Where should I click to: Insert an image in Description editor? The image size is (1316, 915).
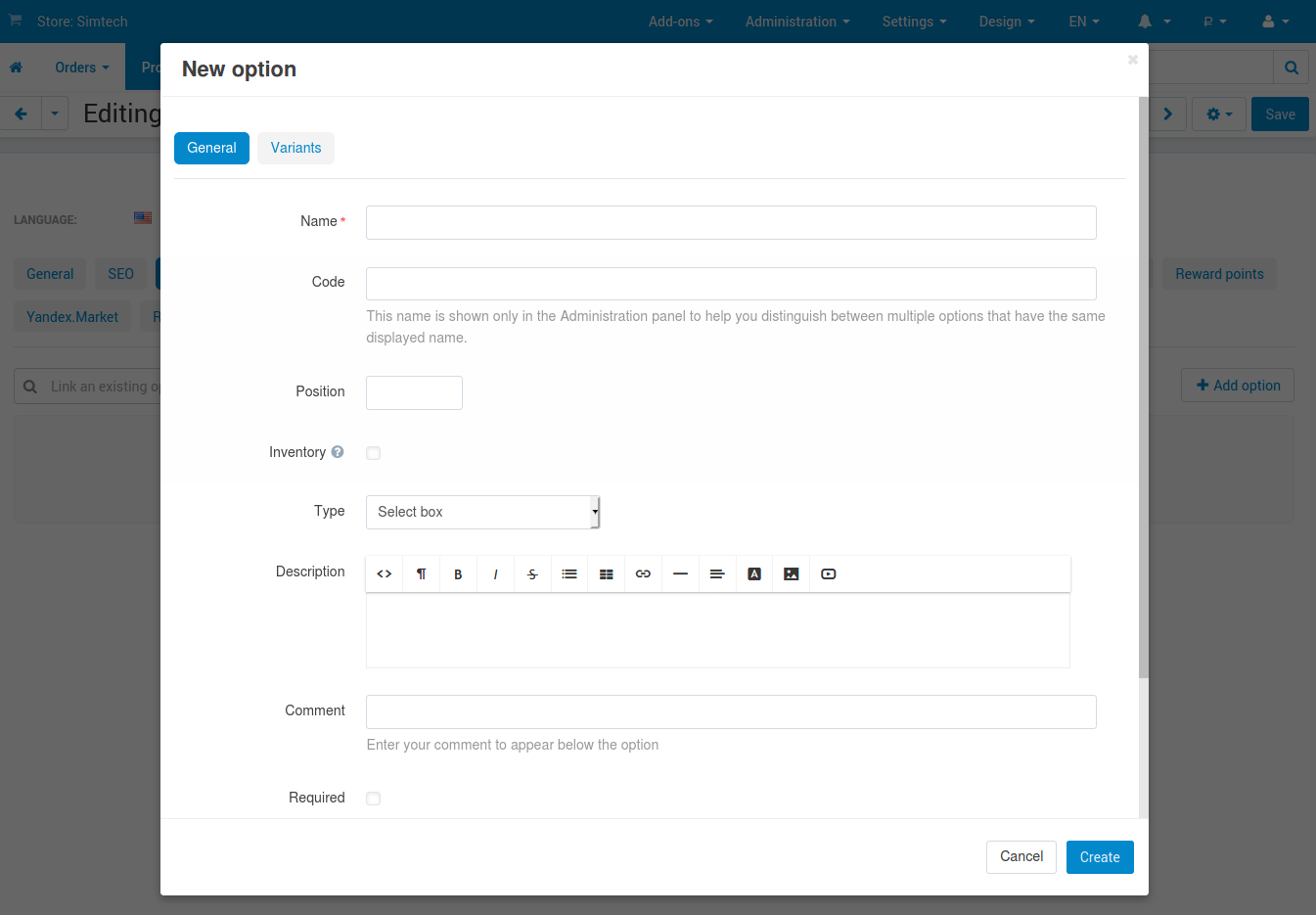tap(792, 574)
